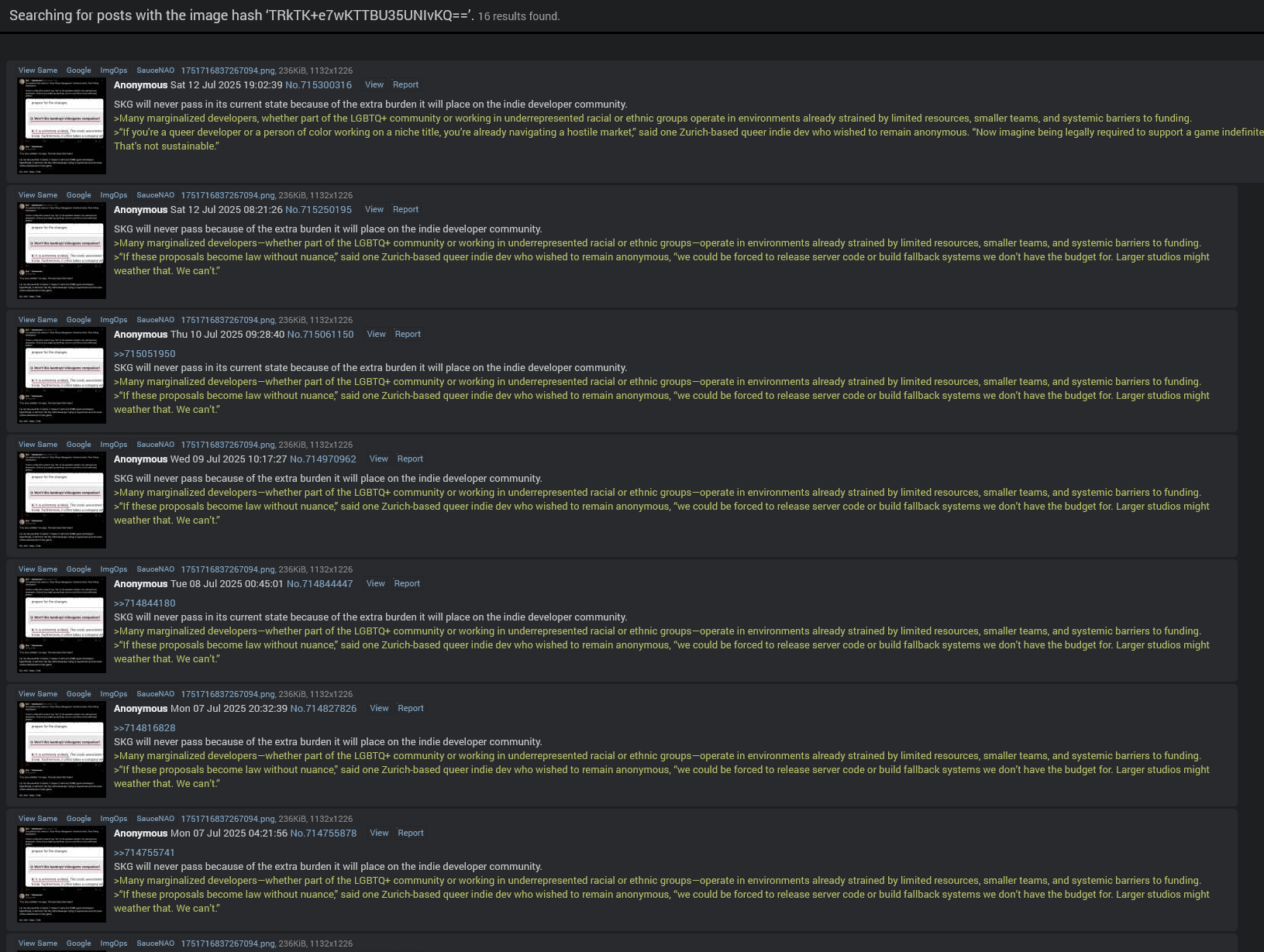This screenshot has width=1264, height=952.
Task: Click ImgOps link above post No.714755878
Action: tap(114, 819)
